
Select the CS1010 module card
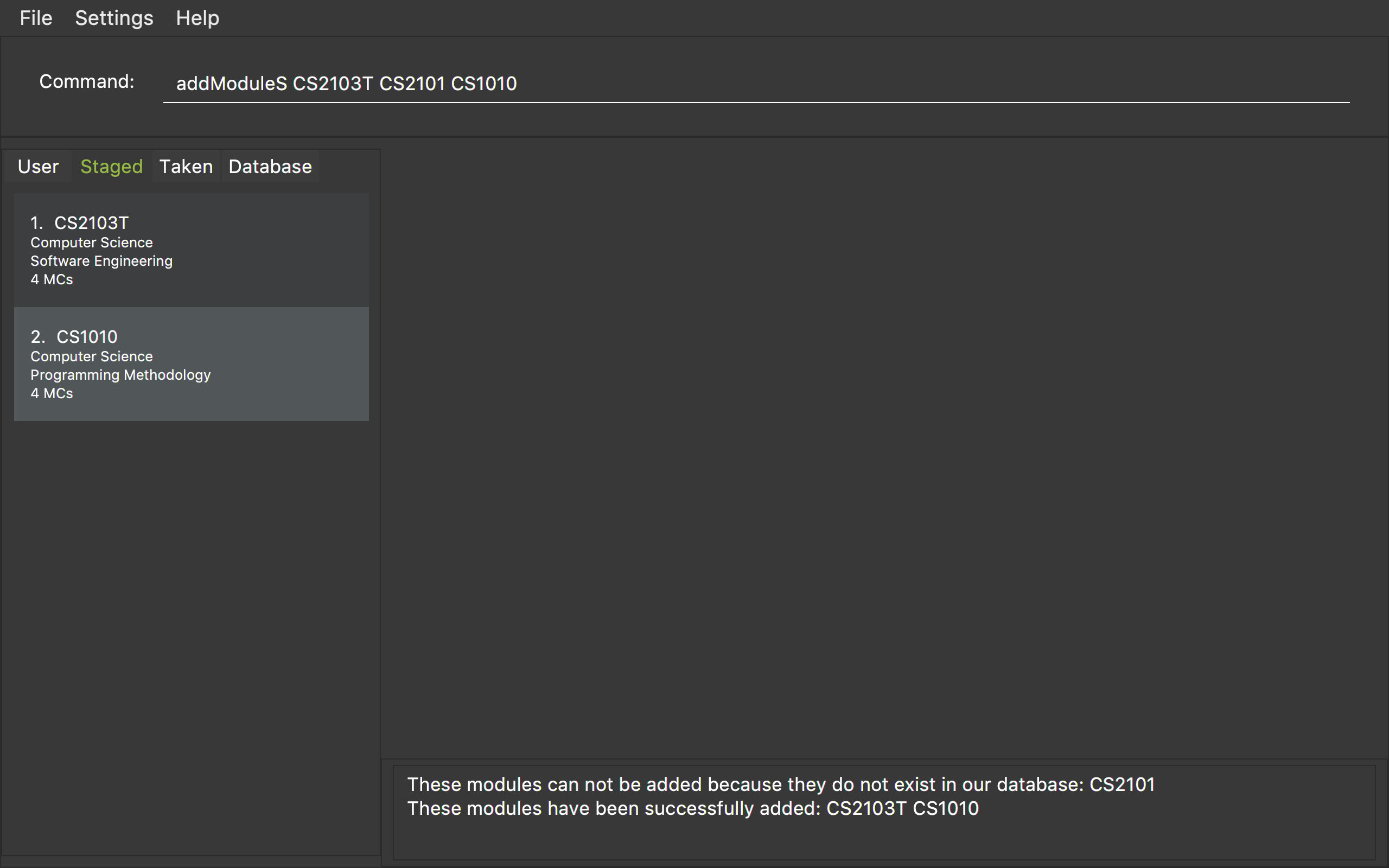(191, 364)
